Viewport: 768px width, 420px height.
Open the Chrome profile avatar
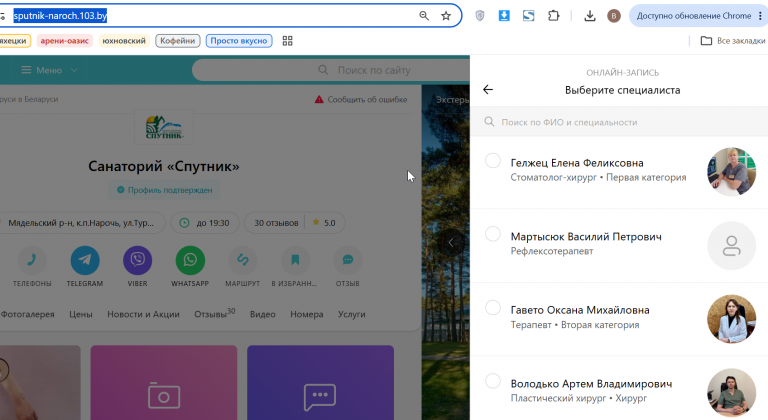[614, 16]
